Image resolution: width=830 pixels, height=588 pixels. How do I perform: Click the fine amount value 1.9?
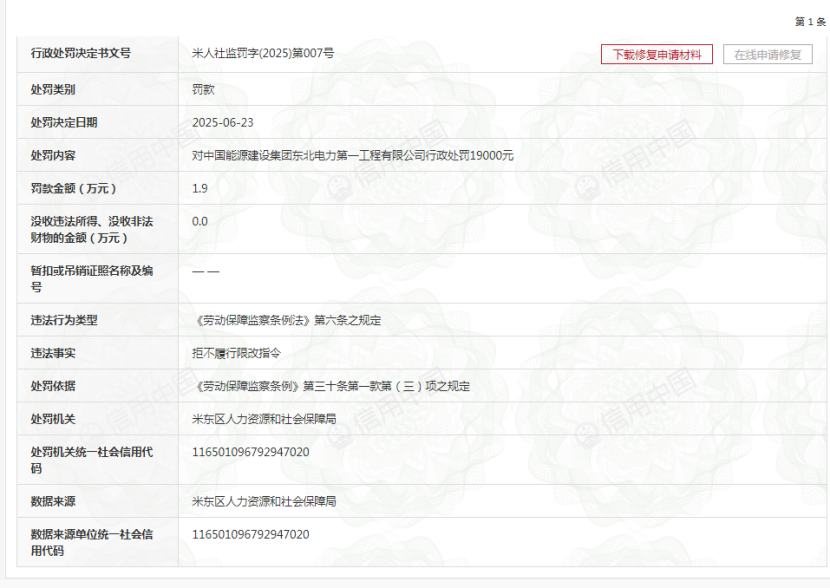coord(200,188)
